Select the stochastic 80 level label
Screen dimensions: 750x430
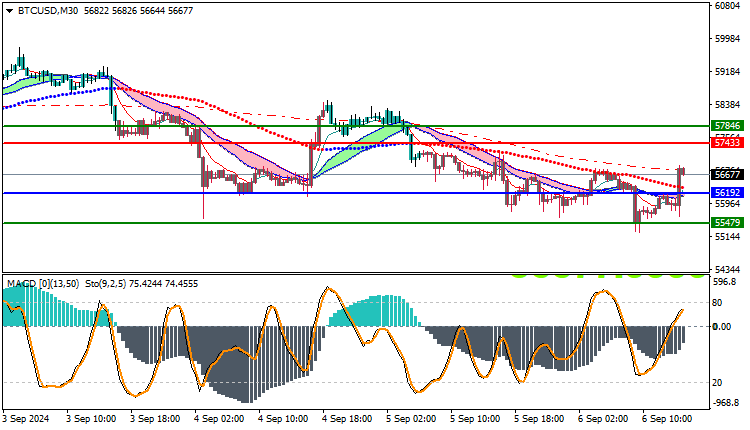(x=717, y=303)
